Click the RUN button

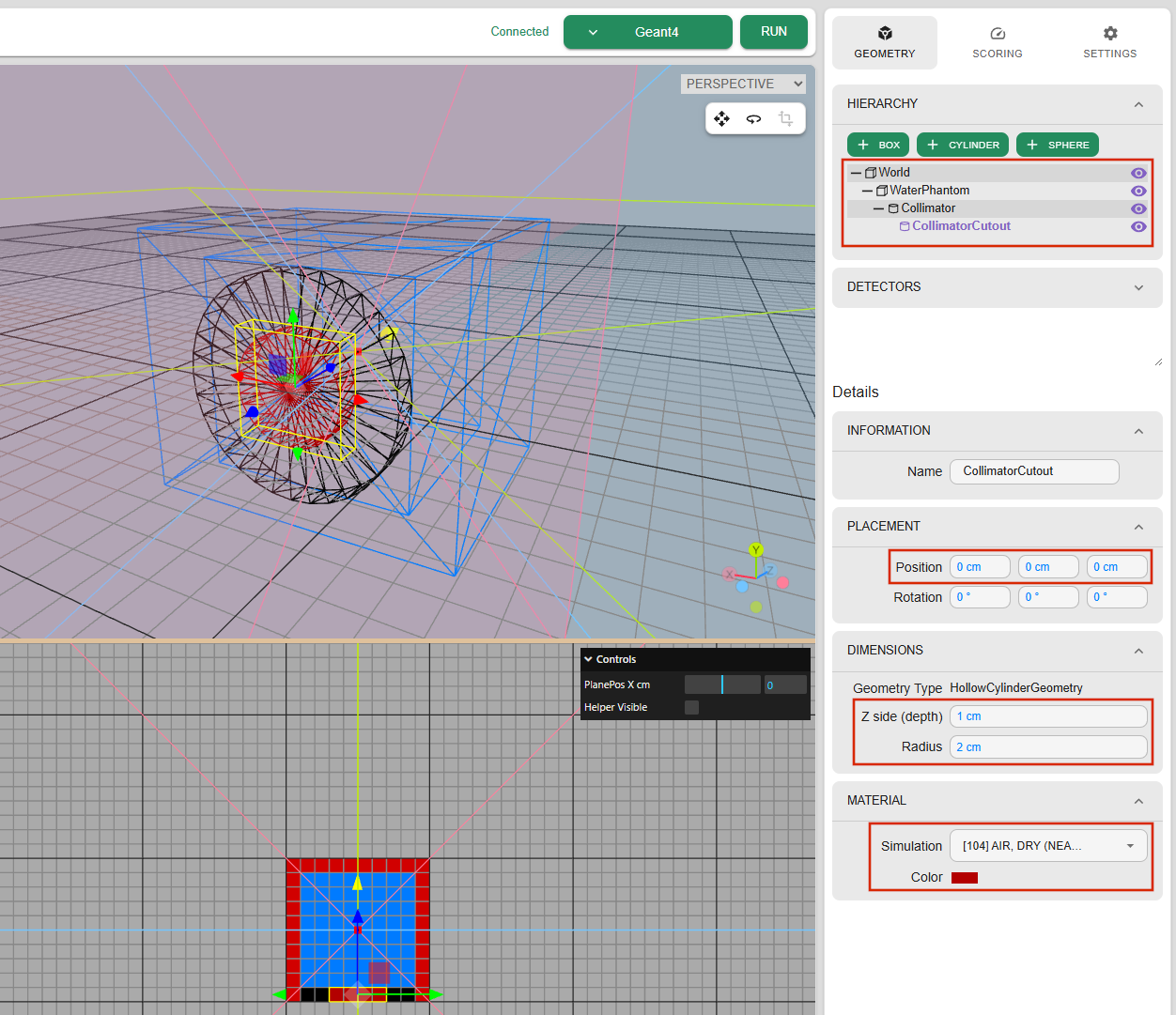point(774,32)
